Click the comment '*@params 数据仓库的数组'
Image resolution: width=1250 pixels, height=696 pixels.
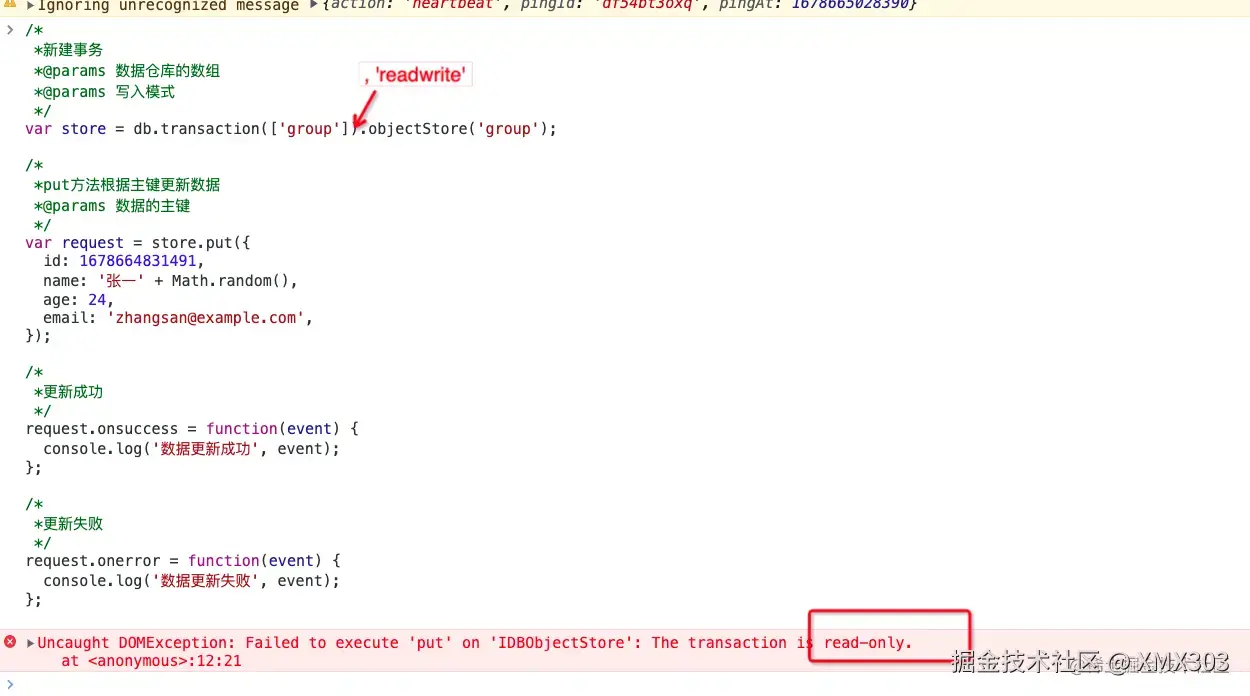[127, 71]
